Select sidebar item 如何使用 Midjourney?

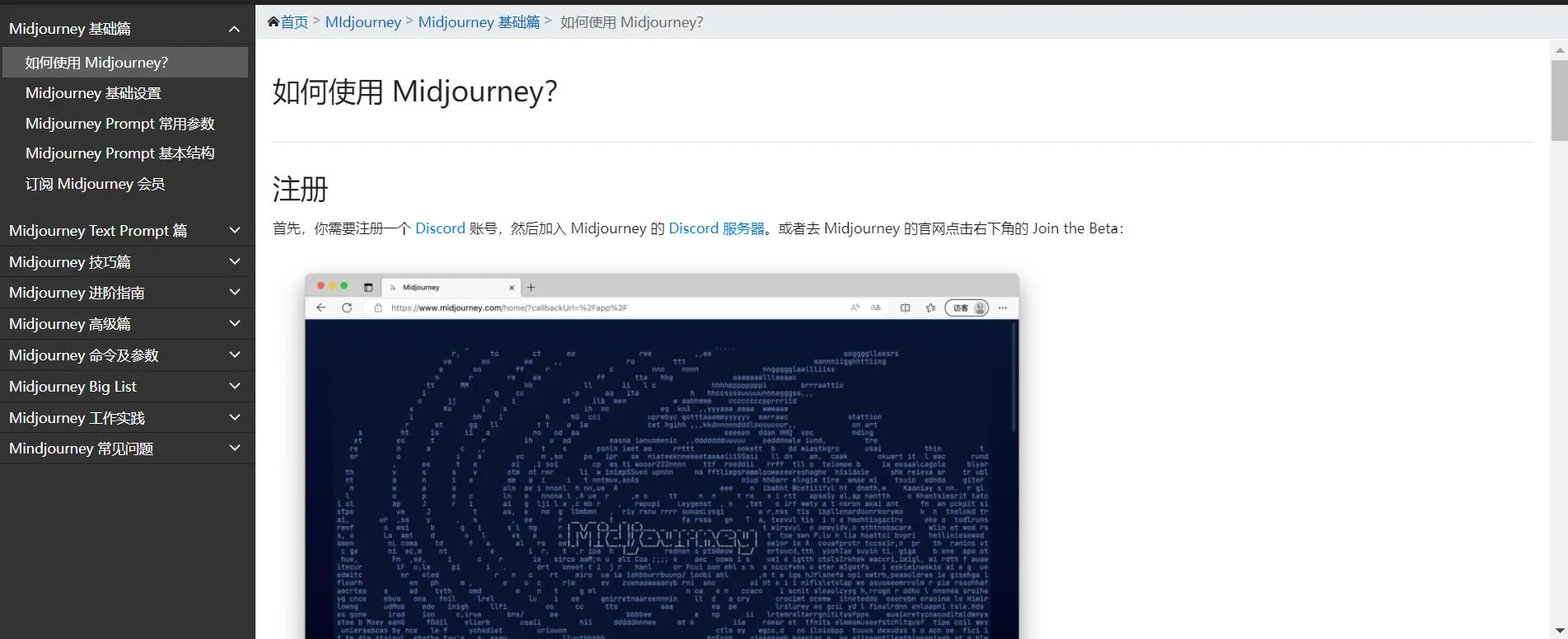click(x=125, y=63)
